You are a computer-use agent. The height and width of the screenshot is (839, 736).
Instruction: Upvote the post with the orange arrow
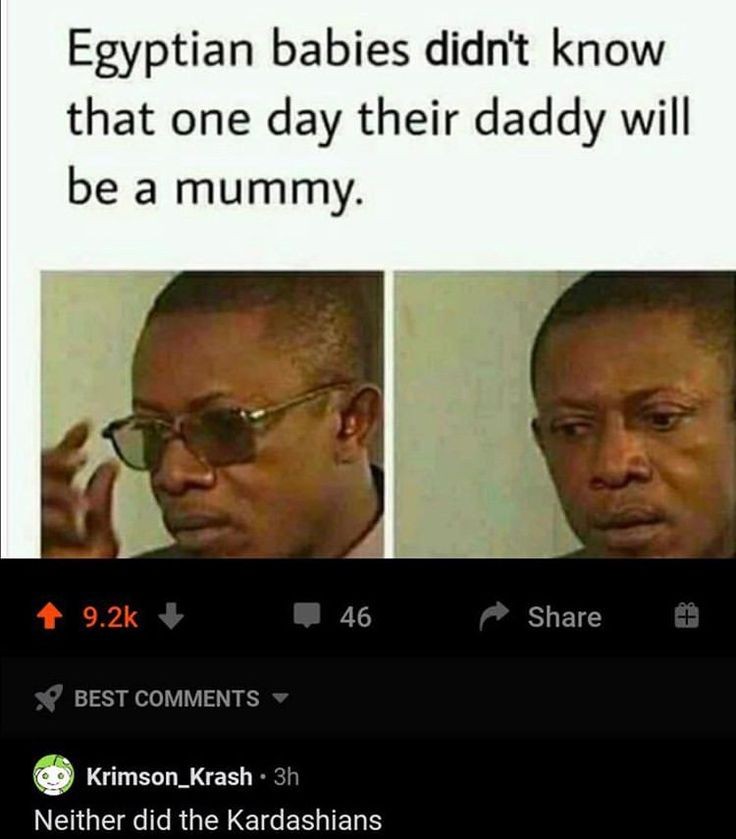49,616
